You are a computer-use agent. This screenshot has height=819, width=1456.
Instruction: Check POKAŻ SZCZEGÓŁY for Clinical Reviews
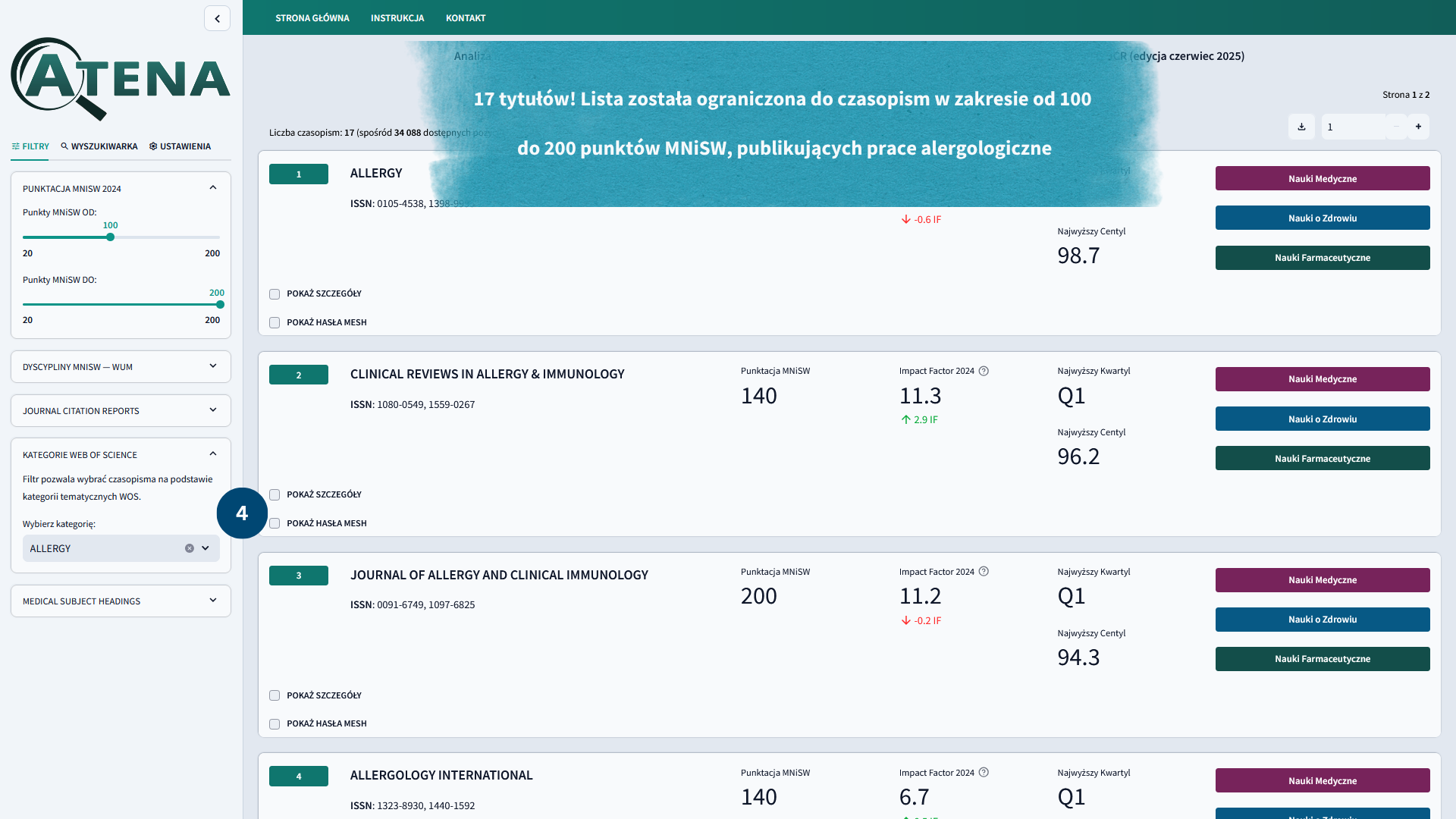pos(275,495)
